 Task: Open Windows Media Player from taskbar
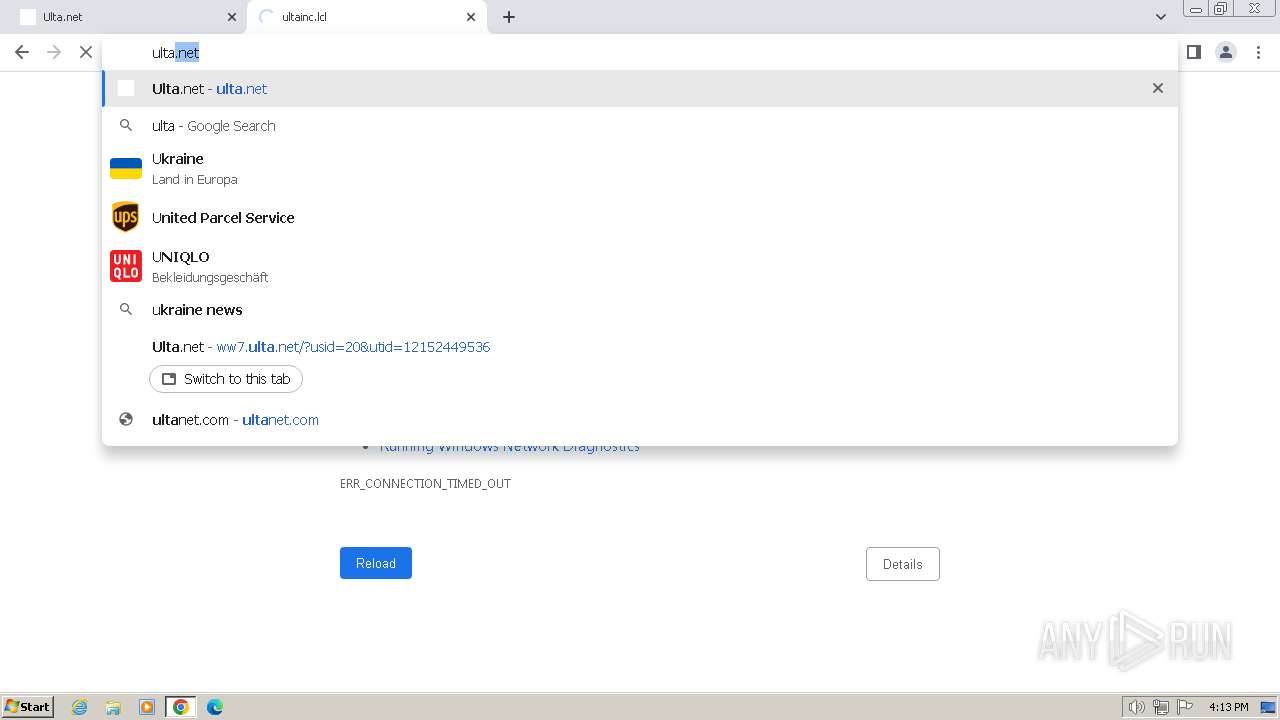[x=147, y=707]
